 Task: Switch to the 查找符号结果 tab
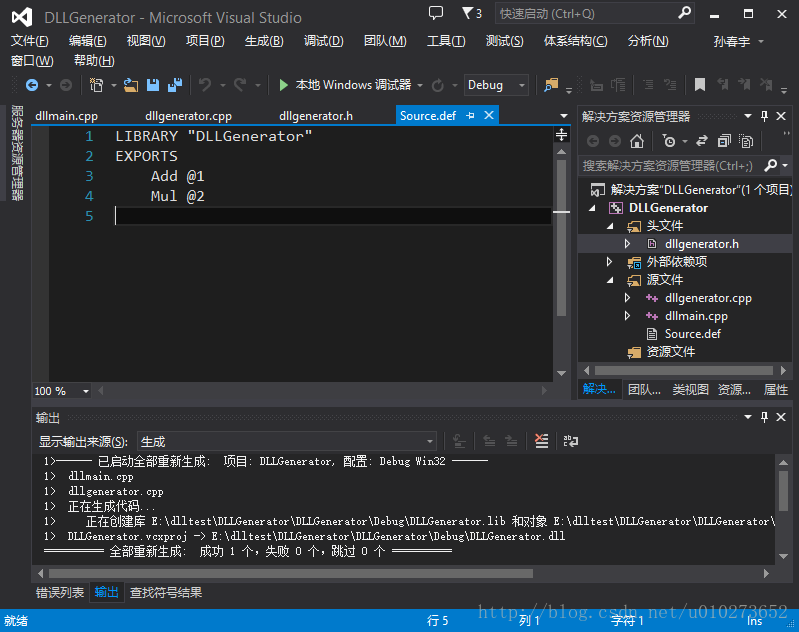[166, 592]
